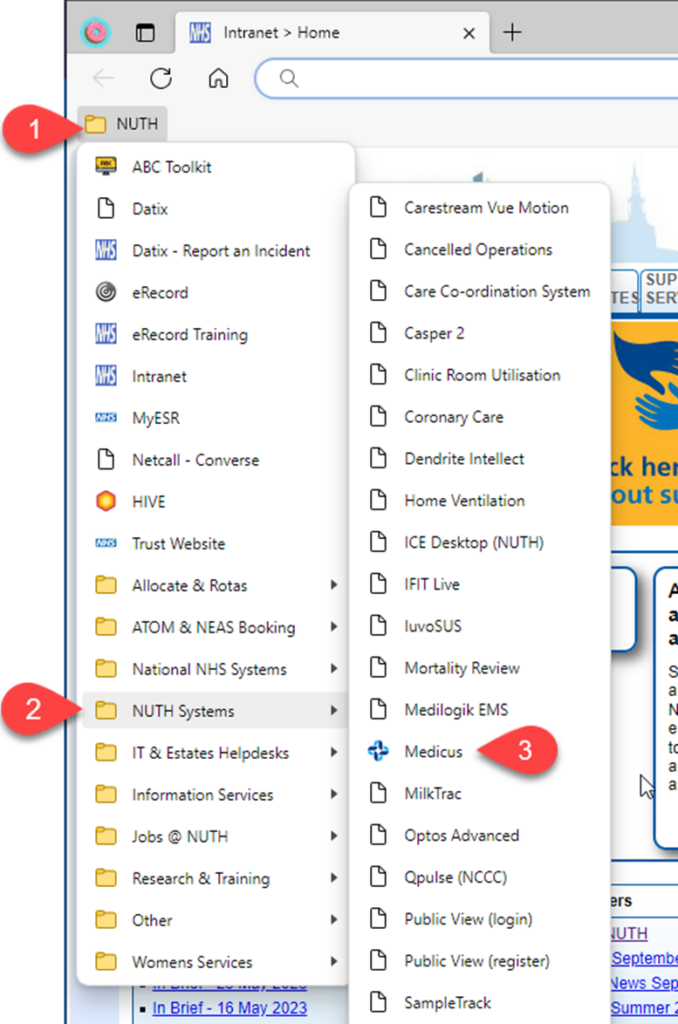
Task: Click the pink donut profile icon
Action: [95, 32]
